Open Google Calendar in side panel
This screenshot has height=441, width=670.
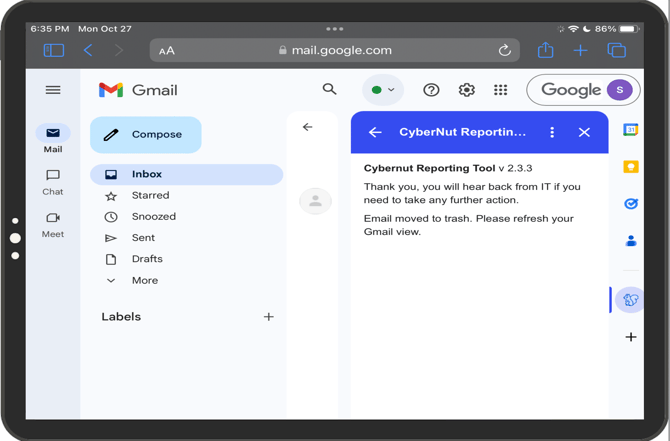(631, 130)
